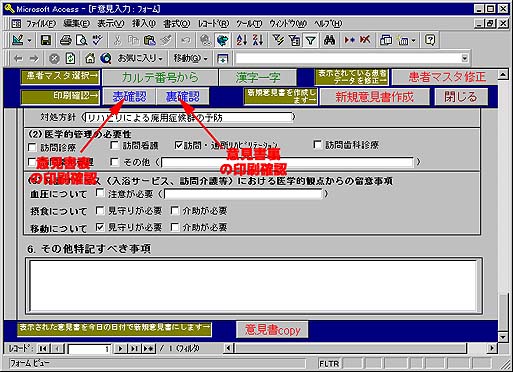The image size is (513, 372).
Task: Uncheck 移動 見守りが必要 checkbox
Action: tap(100, 227)
